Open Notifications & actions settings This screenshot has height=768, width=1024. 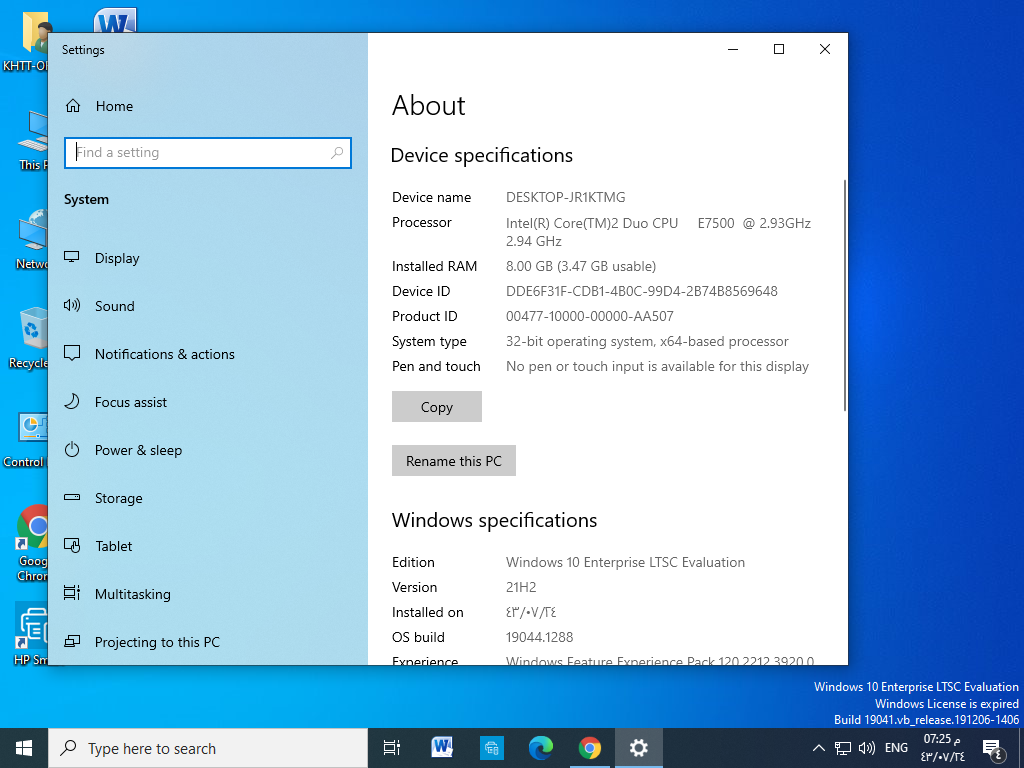[208, 354]
